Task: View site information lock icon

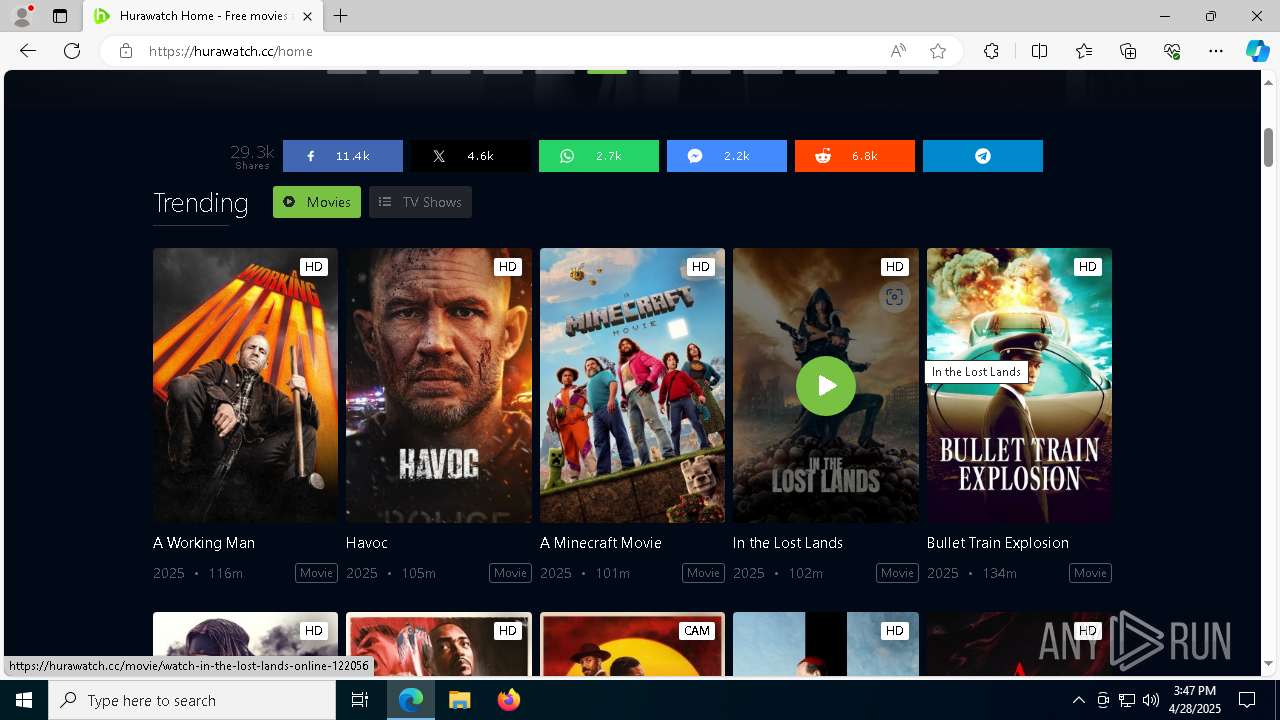Action: pyautogui.click(x=126, y=51)
